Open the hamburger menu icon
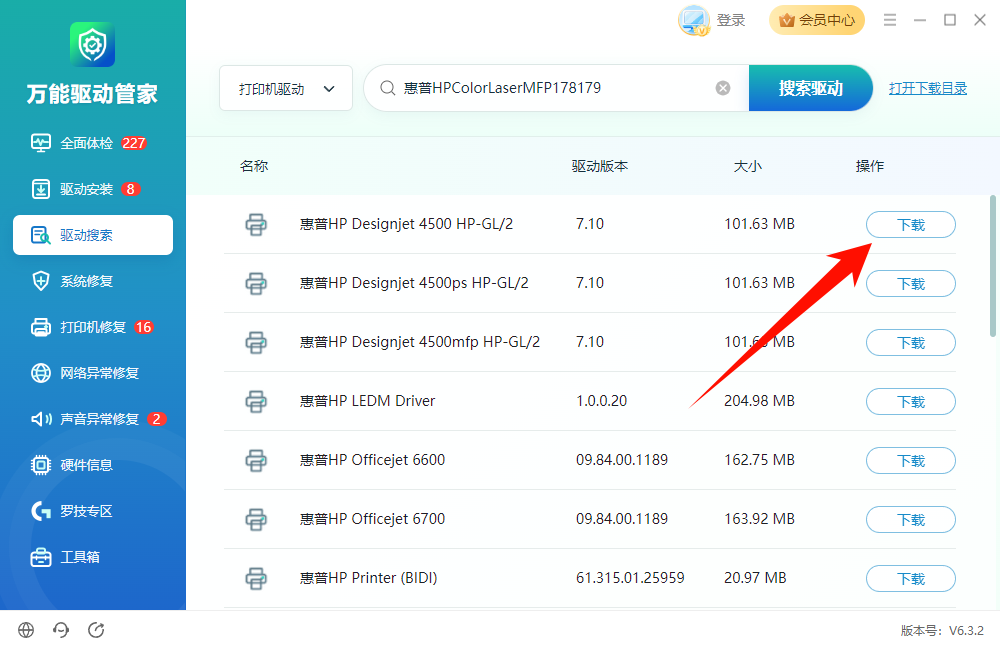The width and height of the screenshot is (1000, 650). point(890,20)
